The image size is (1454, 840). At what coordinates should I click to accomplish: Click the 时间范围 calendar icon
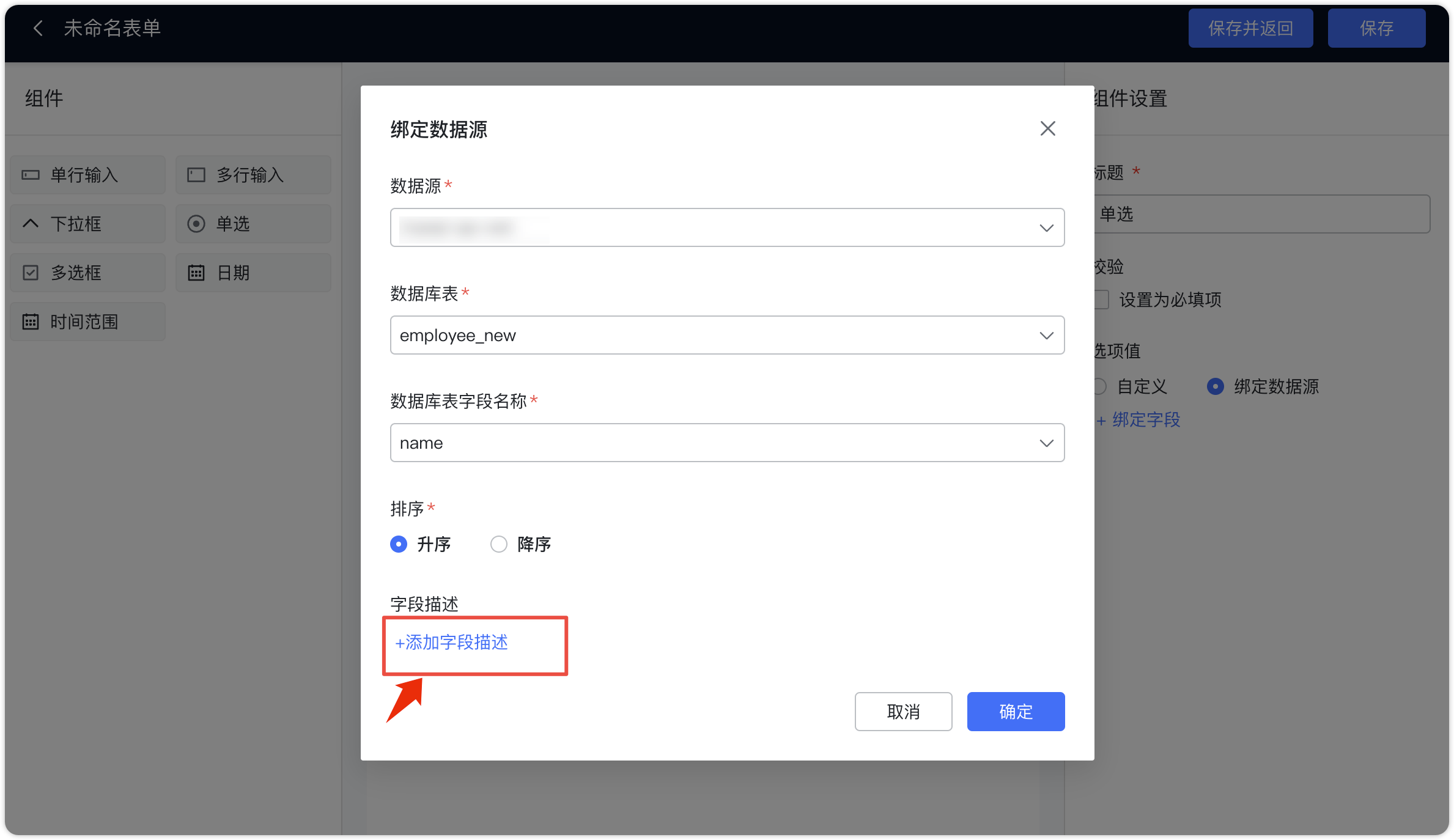pos(31,322)
